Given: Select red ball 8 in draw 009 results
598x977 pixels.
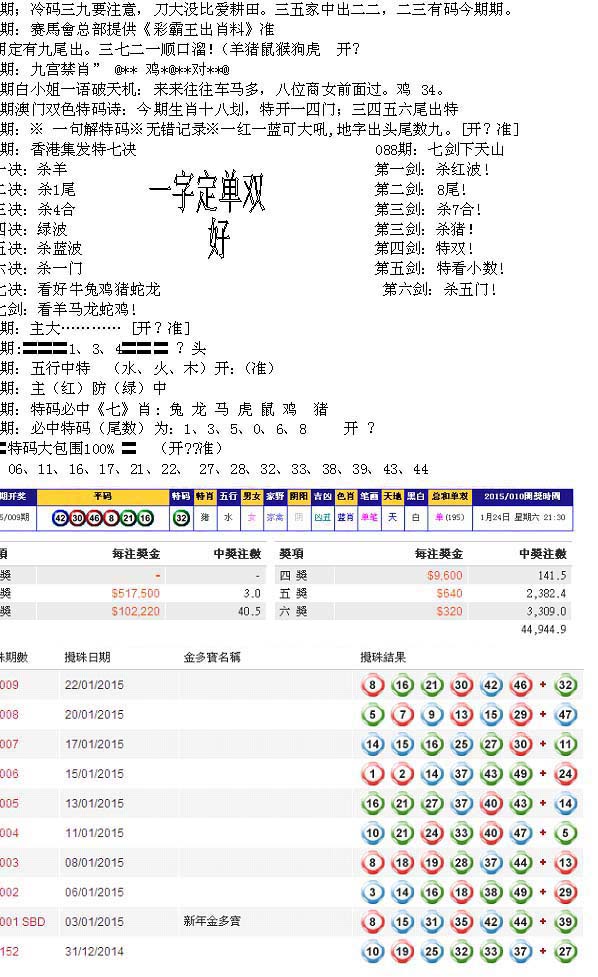Looking at the screenshot, I should click(373, 685).
